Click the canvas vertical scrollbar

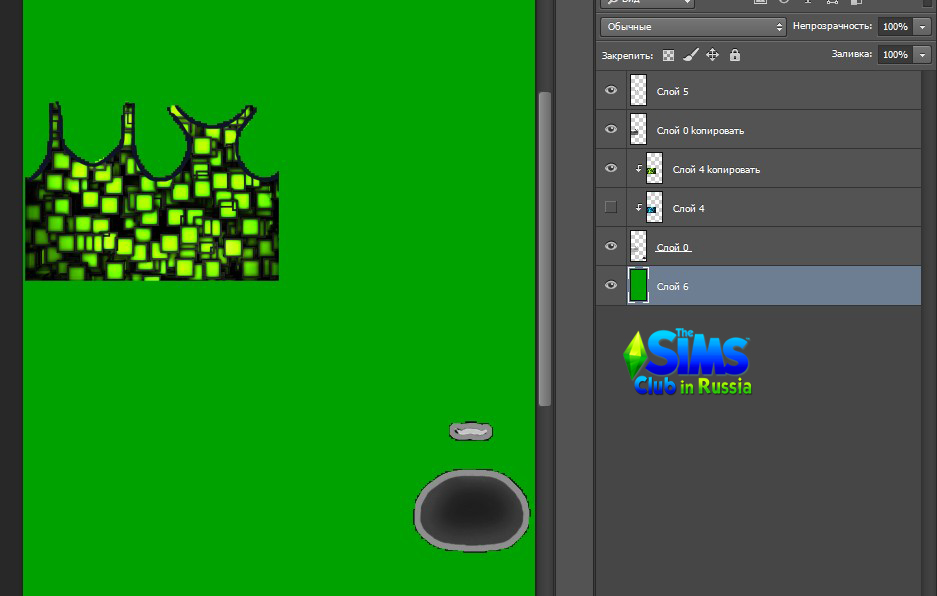[545, 248]
